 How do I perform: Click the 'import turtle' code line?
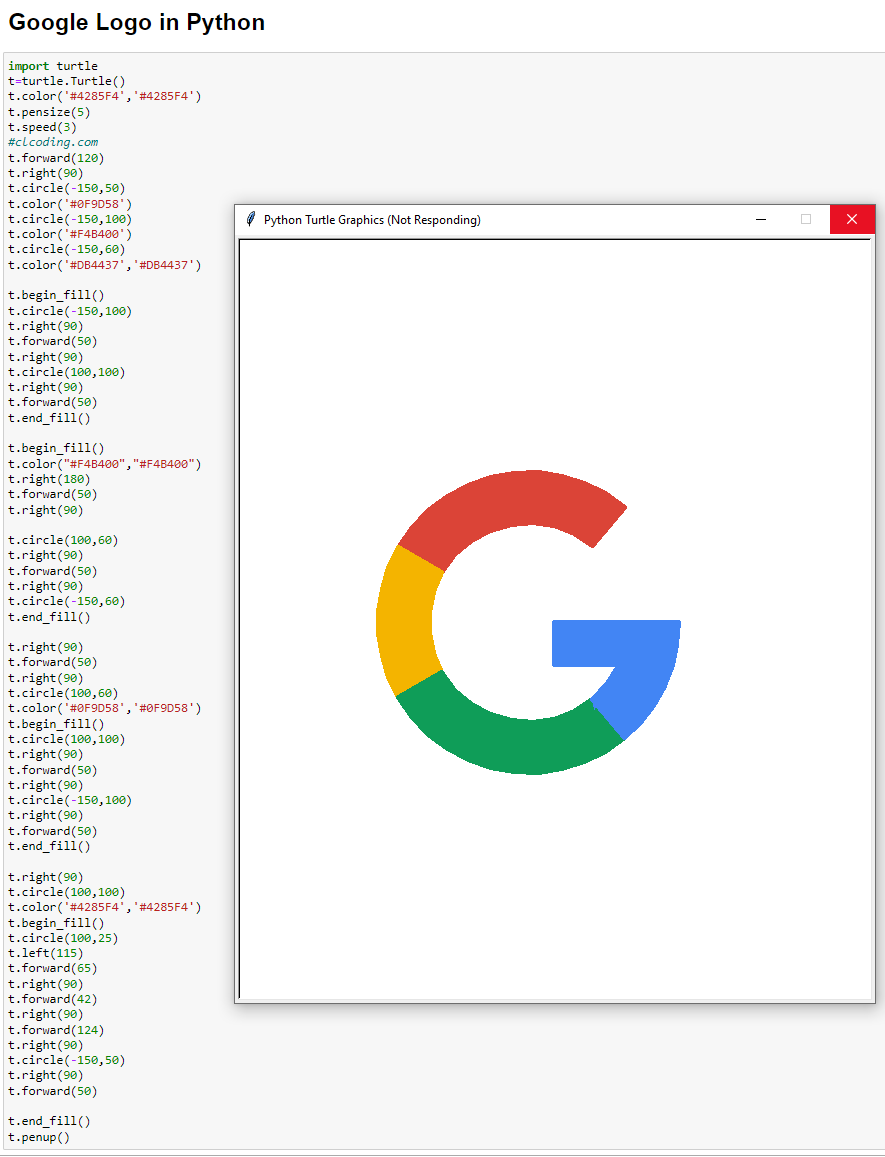(53, 66)
